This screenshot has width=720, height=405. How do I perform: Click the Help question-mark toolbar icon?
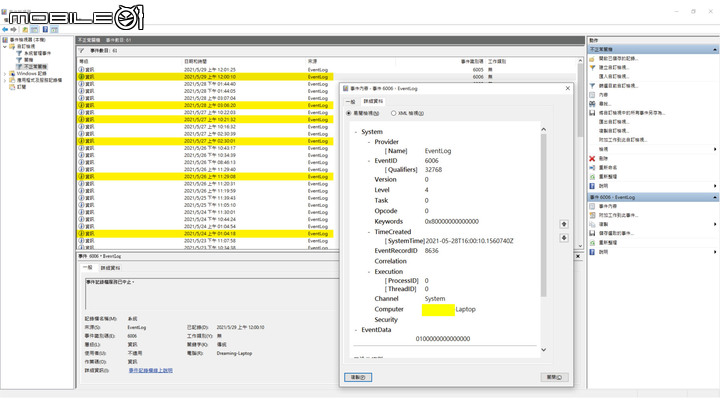click(x=45, y=29)
